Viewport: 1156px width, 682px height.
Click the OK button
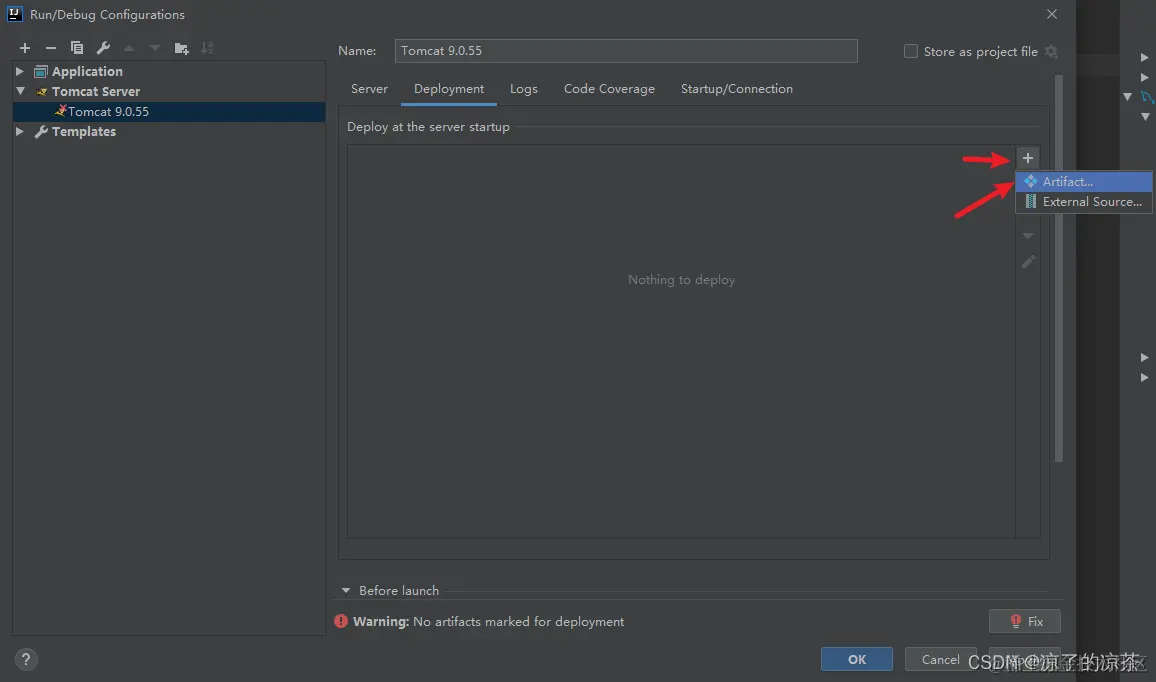click(x=857, y=659)
